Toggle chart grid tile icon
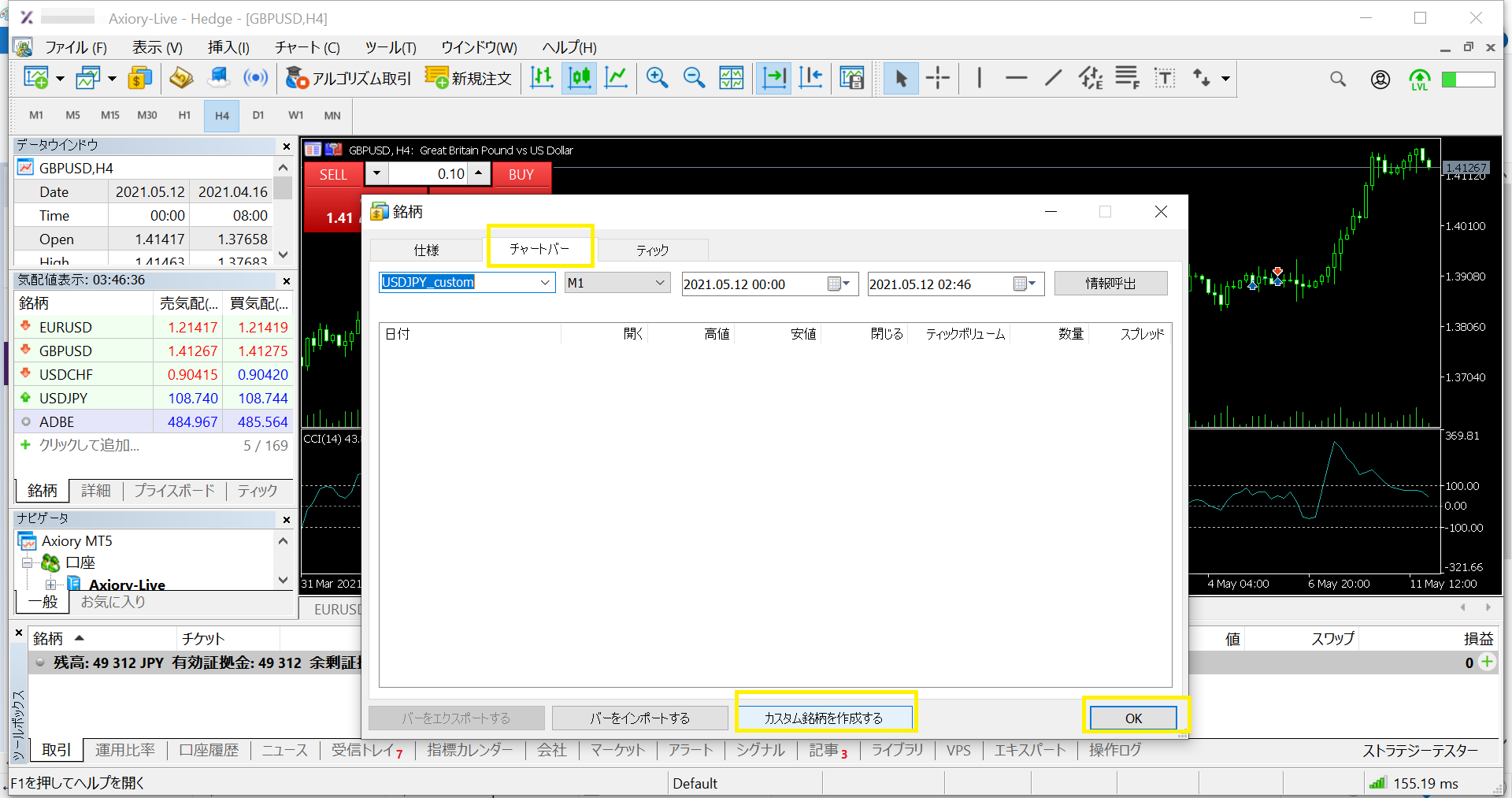 [x=732, y=78]
